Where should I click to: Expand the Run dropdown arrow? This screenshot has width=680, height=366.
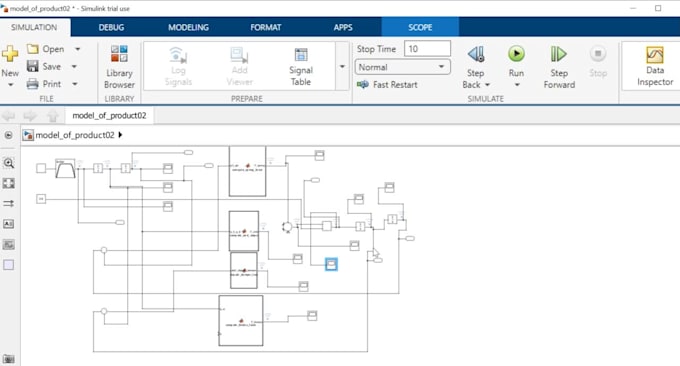517,85
